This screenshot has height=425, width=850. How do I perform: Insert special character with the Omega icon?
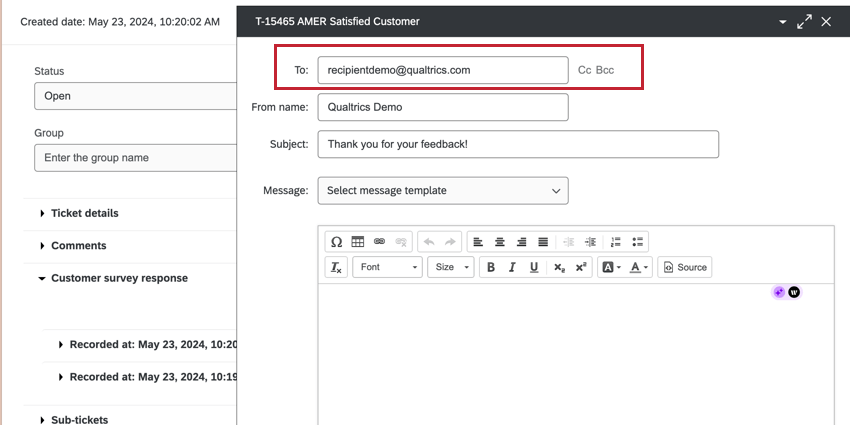pos(336,242)
